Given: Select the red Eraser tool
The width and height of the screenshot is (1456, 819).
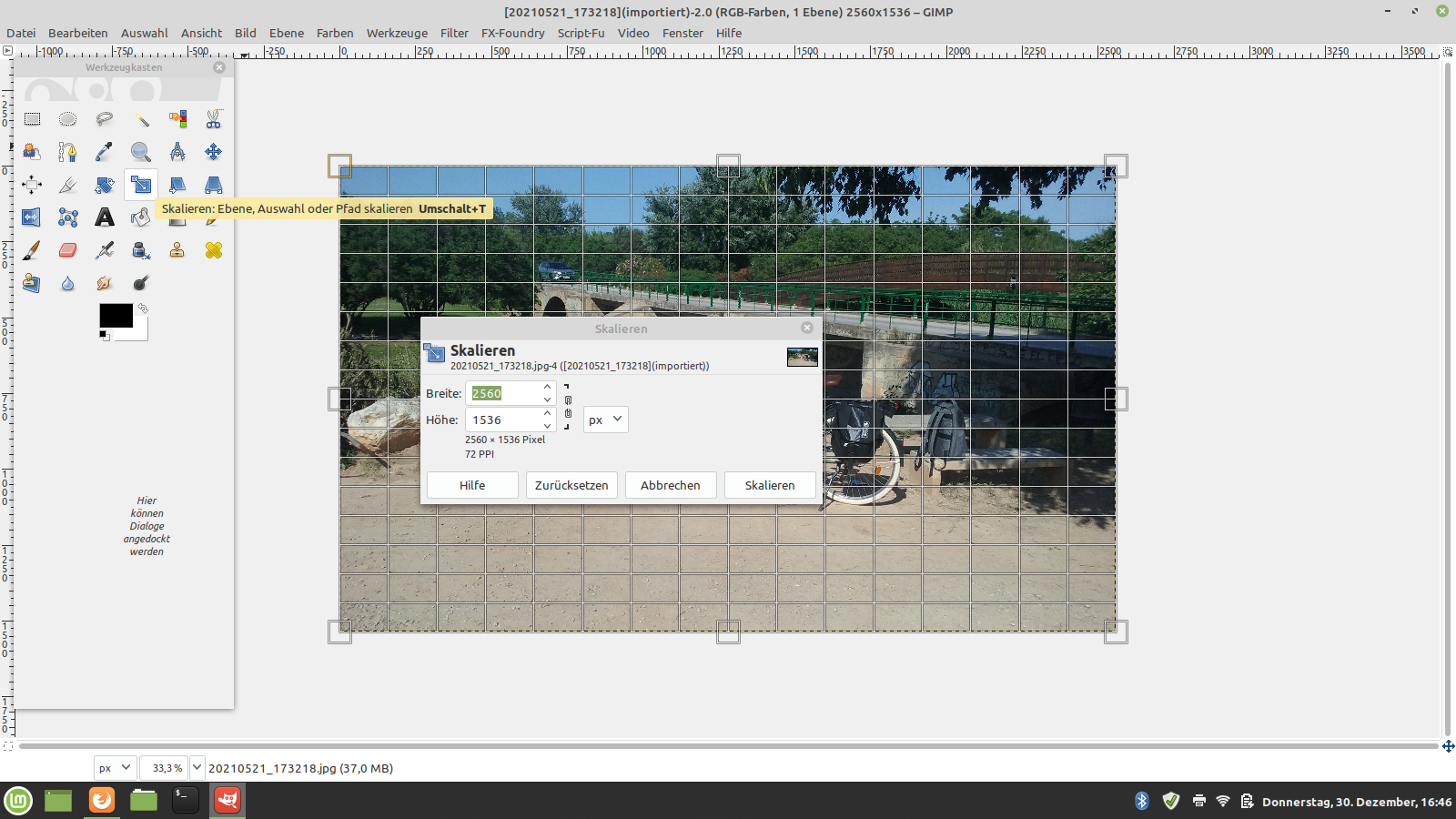Looking at the screenshot, I should [68, 250].
